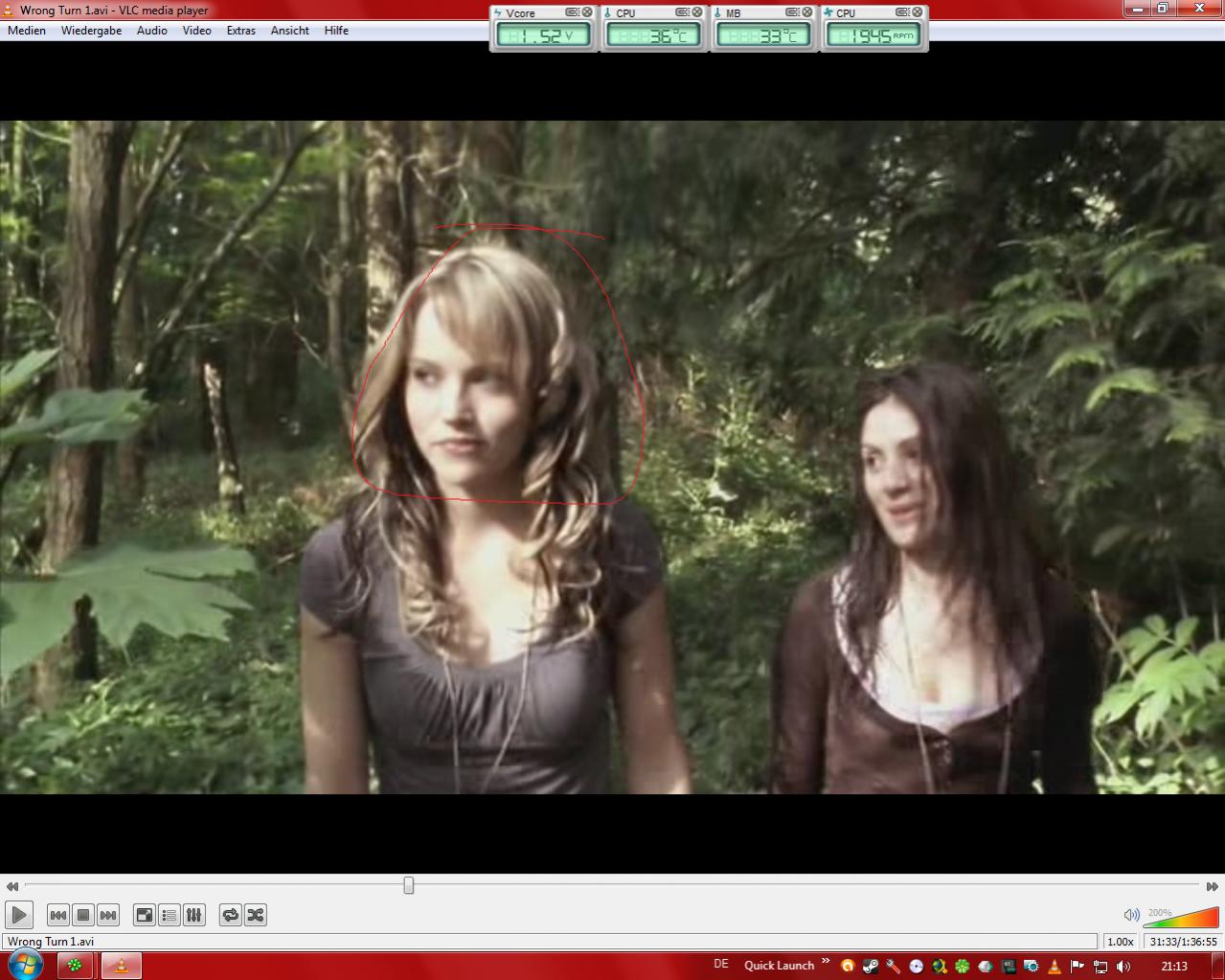This screenshot has height=980, width=1225.
Task: Open settings of the CPU temperature gadget
Action: [682, 12]
